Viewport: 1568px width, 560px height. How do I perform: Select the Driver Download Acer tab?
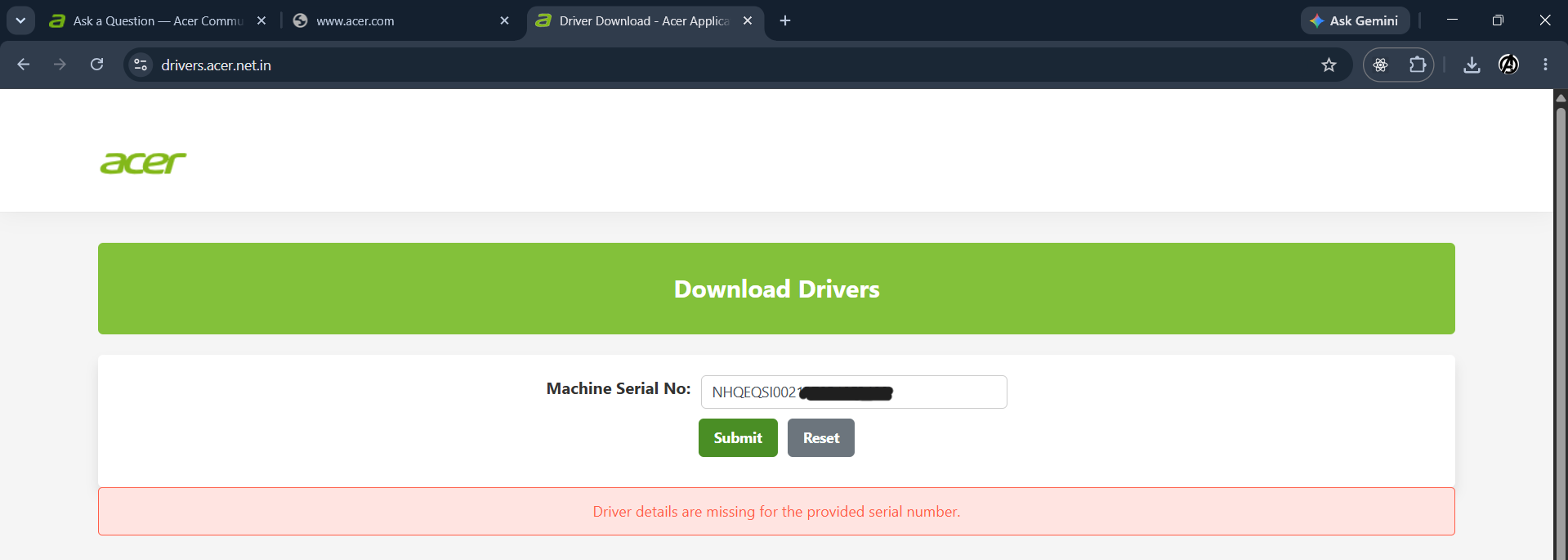644,21
